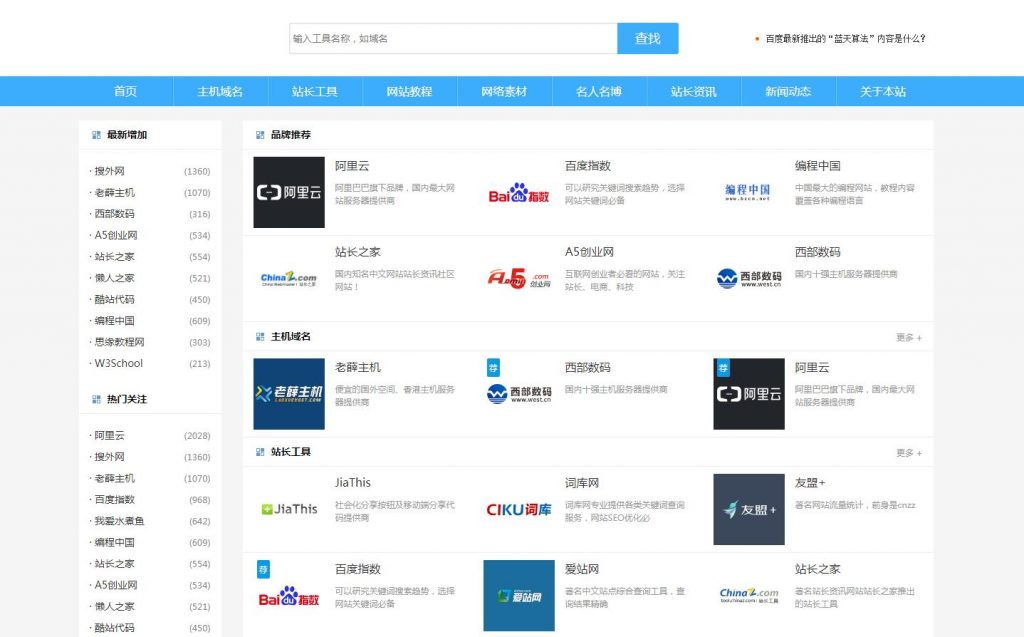Click the 查找 search button
The image size is (1024, 637).
tap(648, 39)
